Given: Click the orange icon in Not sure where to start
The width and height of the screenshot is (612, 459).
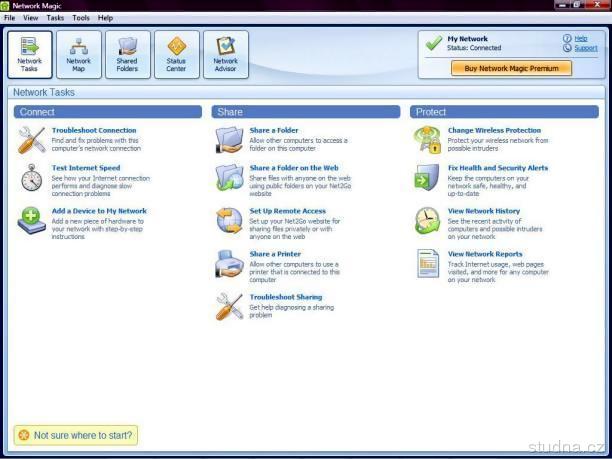Looking at the screenshot, I should 24,435.
